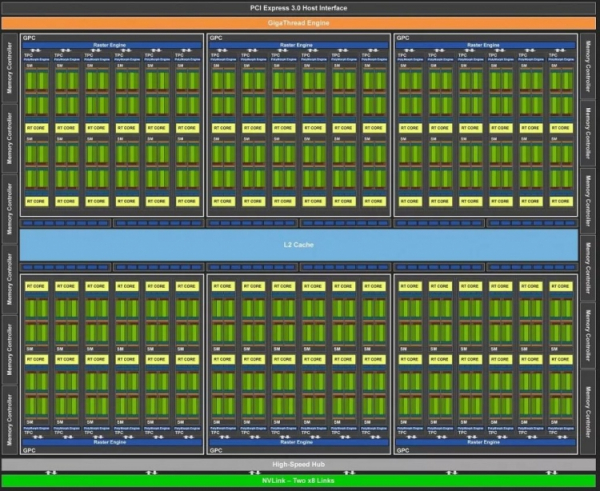Select the orange GigaThread Engine block
Screen dimensions: 600x491
coord(299,21)
